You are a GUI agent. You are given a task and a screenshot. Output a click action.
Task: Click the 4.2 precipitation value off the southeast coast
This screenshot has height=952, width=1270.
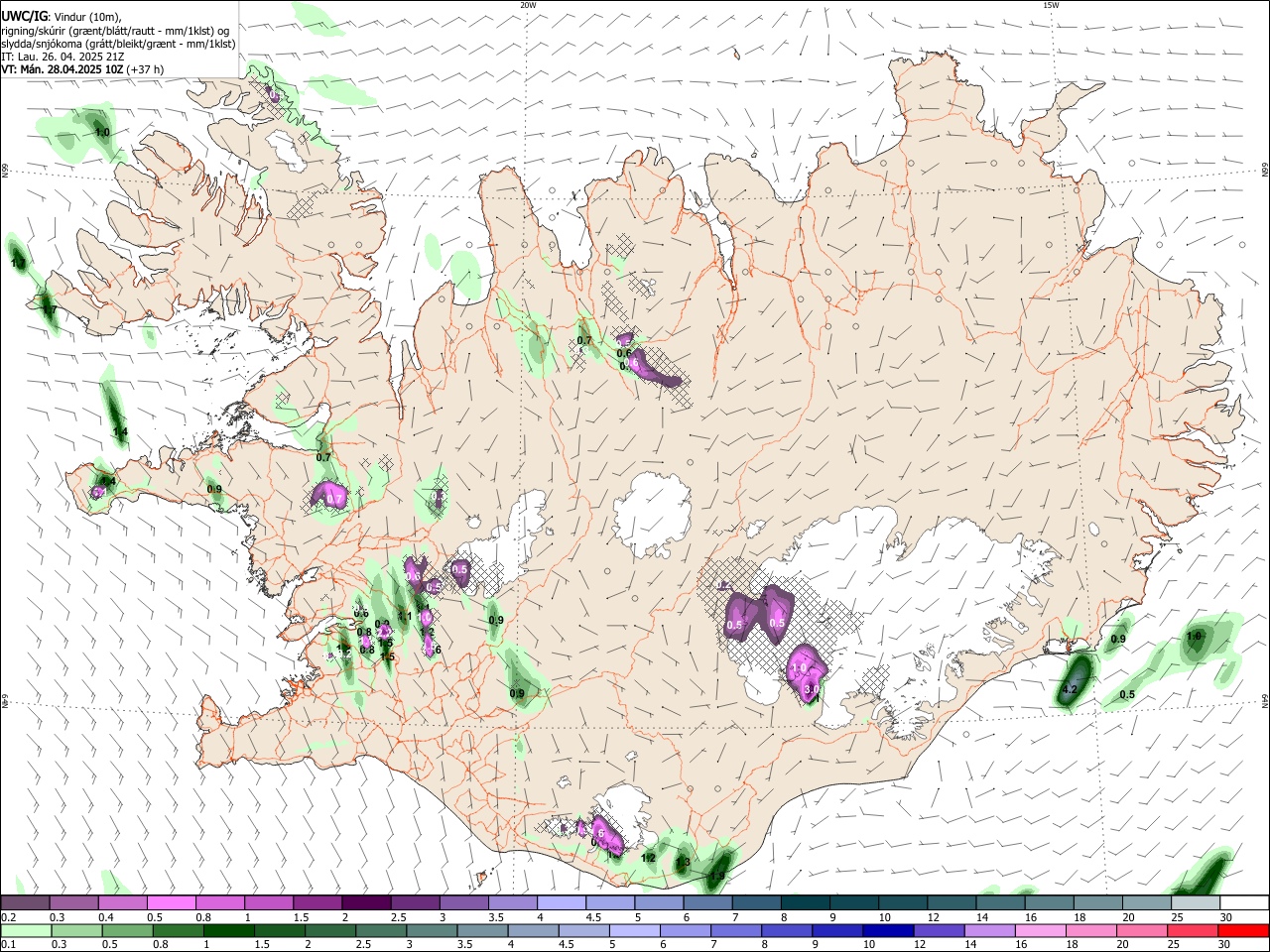1070,689
